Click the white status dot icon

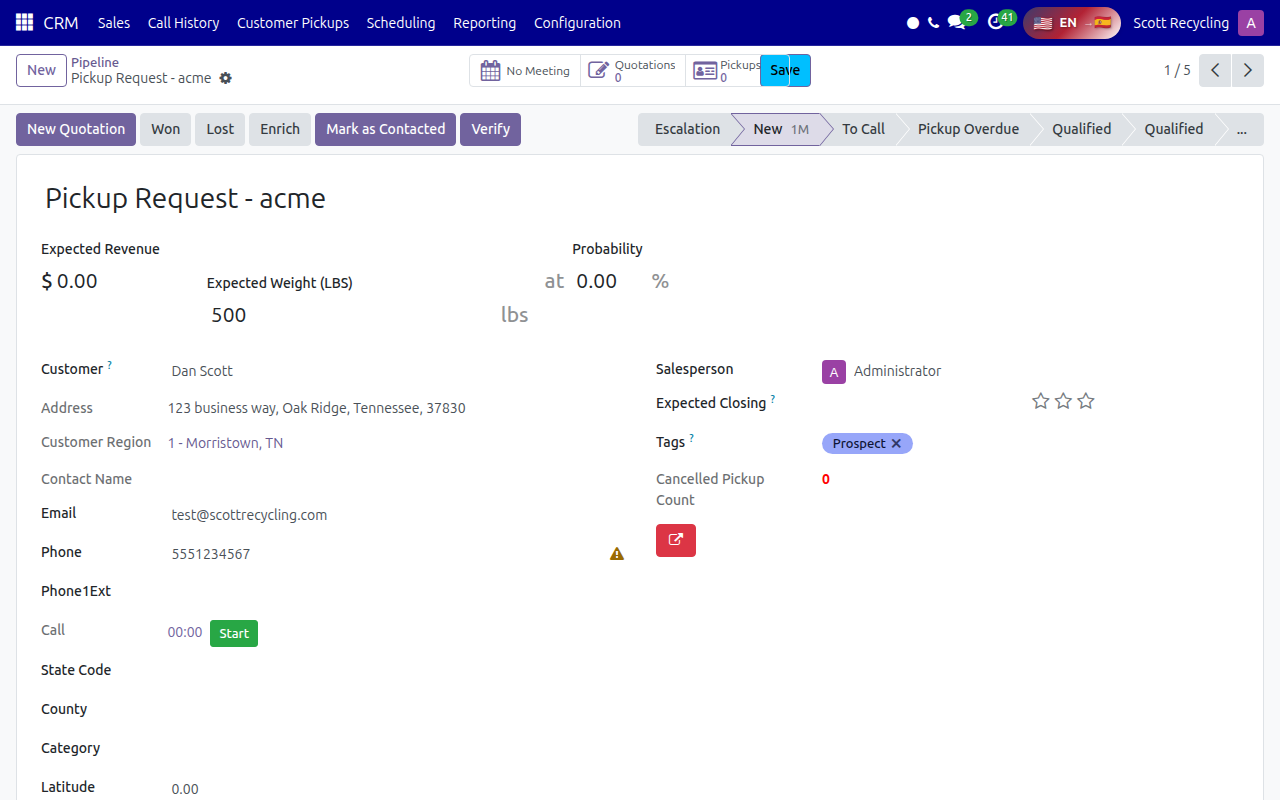(912, 22)
